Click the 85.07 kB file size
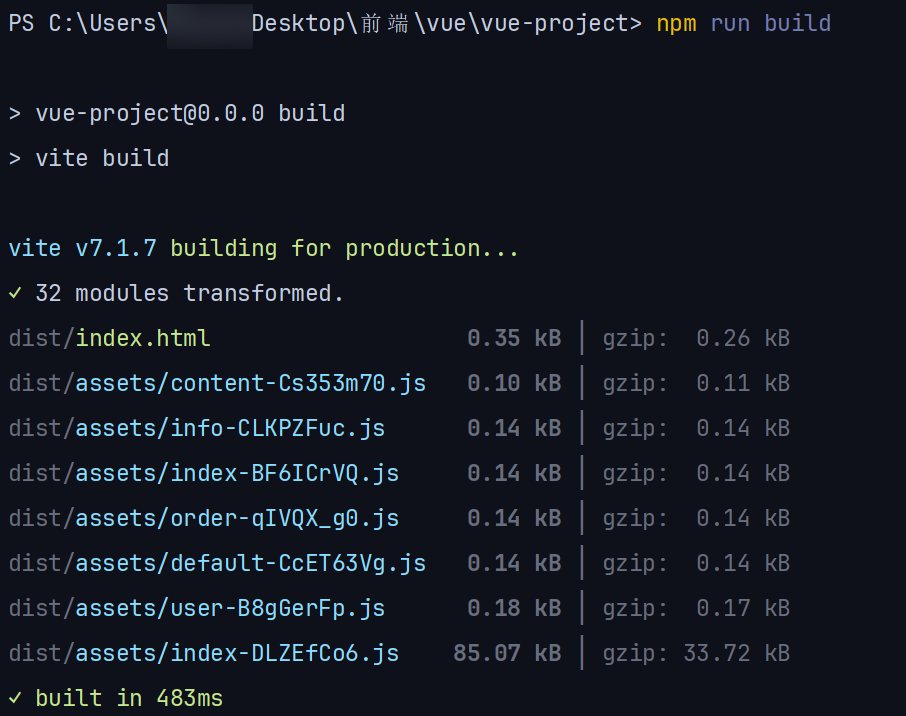 (x=507, y=653)
